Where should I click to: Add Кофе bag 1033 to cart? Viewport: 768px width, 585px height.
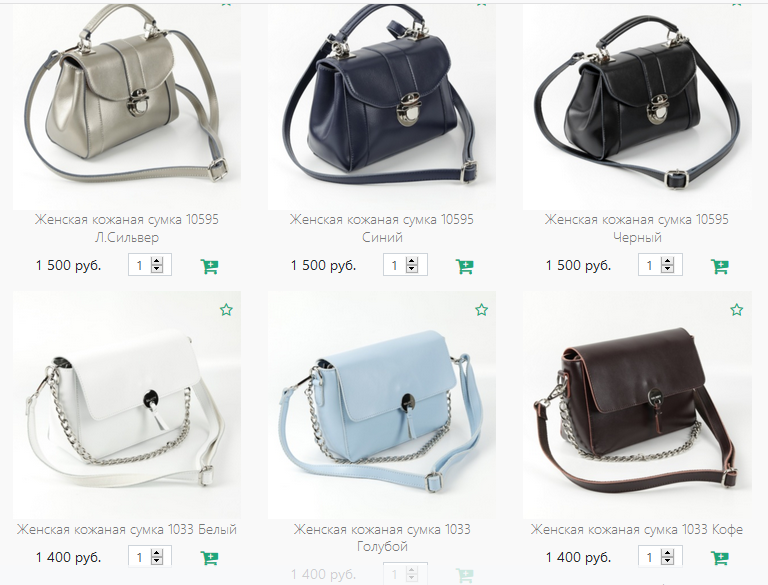click(x=720, y=558)
